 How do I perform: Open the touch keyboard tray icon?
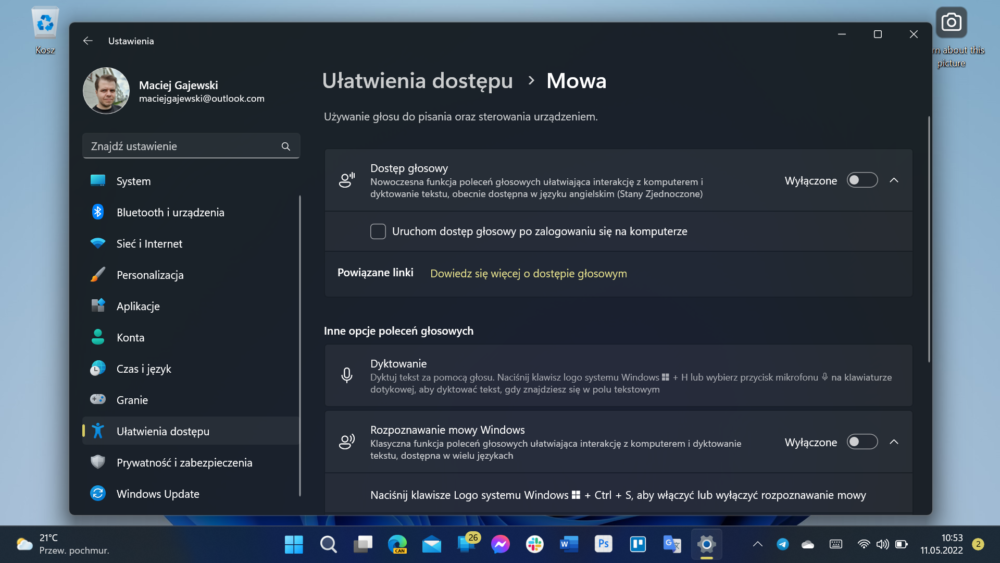click(835, 545)
